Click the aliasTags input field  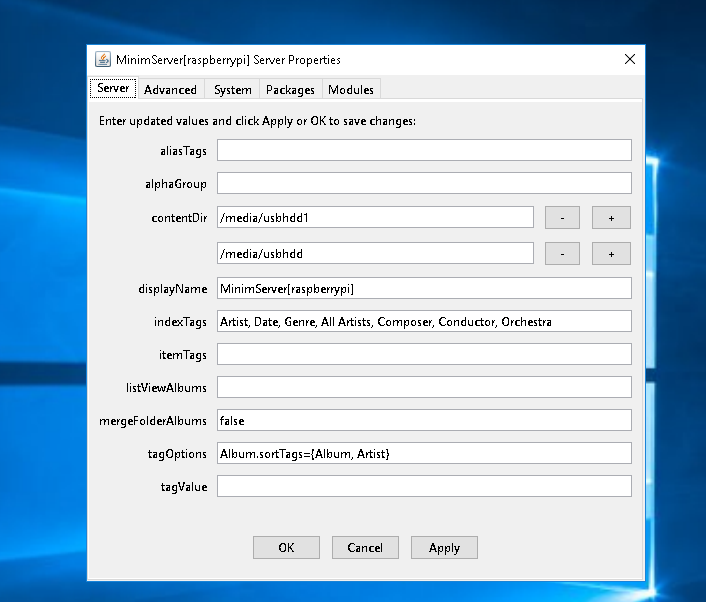pyautogui.click(x=425, y=151)
